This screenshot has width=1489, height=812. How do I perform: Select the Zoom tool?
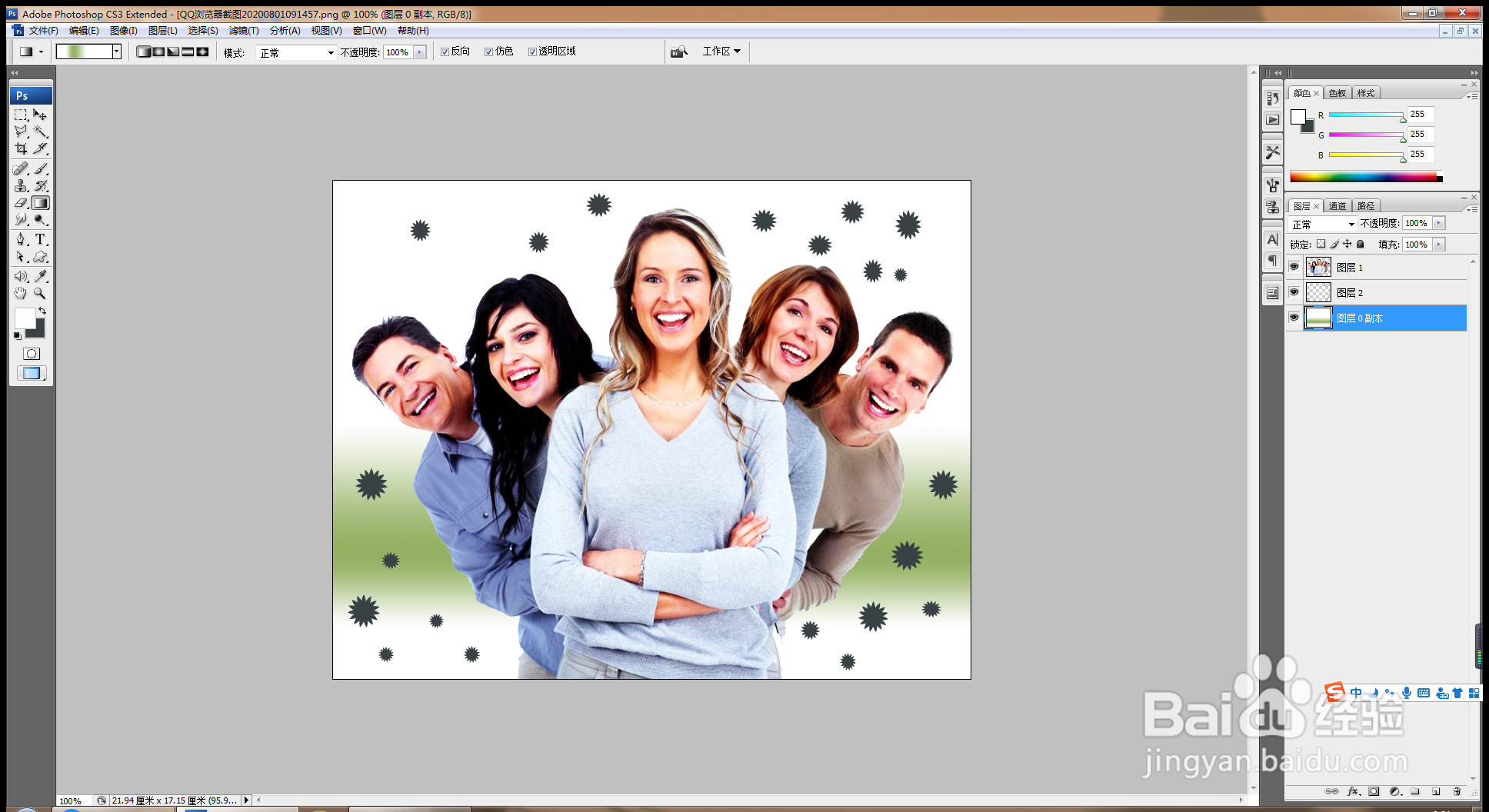(x=41, y=293)
